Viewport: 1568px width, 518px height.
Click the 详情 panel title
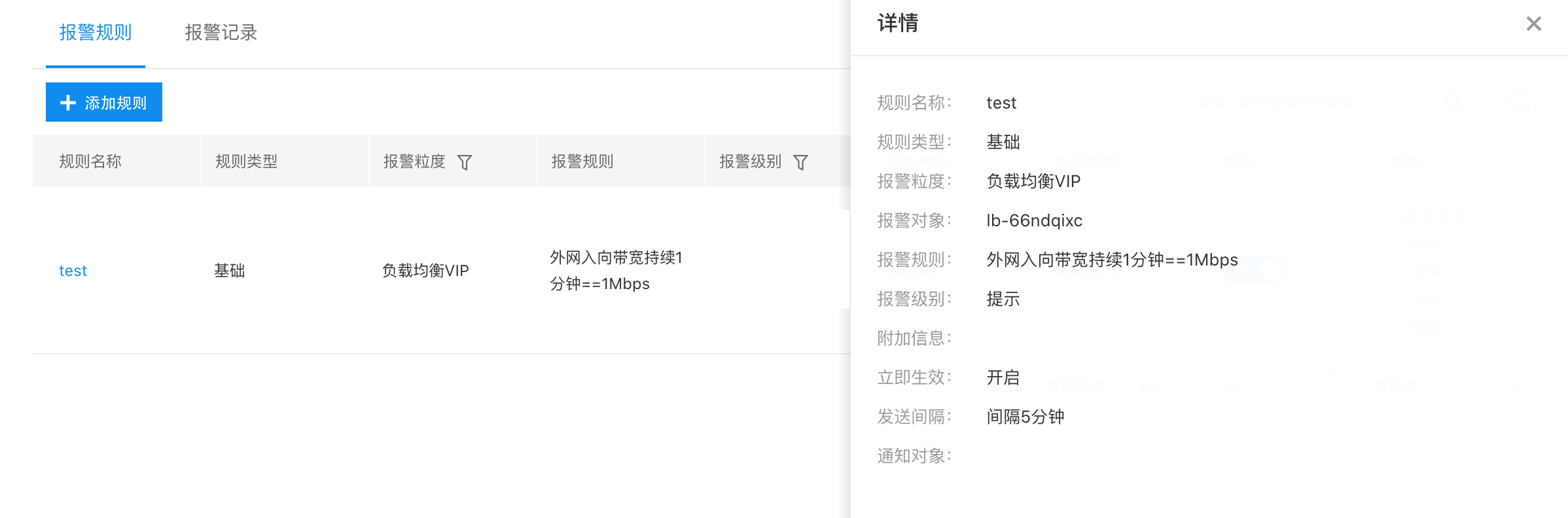pos(898,24)
